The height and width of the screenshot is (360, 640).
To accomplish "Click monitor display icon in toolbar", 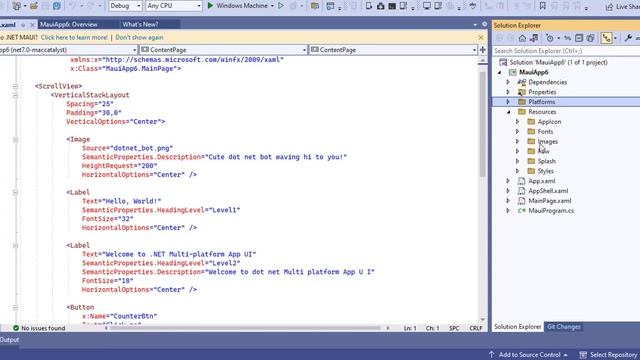I will coord(427,6).
